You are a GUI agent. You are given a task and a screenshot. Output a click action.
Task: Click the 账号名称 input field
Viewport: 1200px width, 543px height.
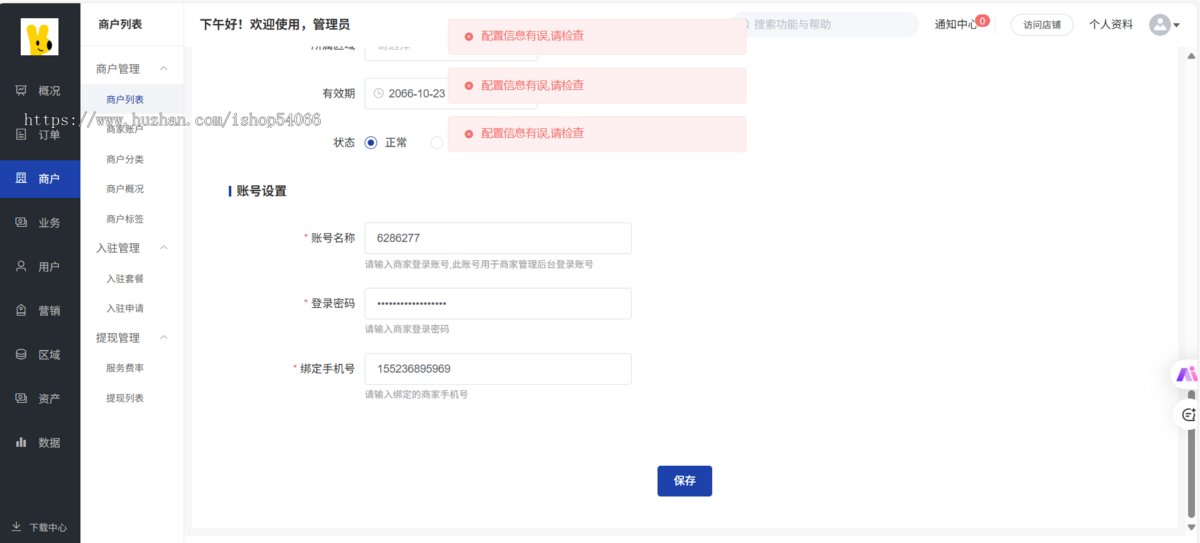pyautogui.click(x=498, y=238)
